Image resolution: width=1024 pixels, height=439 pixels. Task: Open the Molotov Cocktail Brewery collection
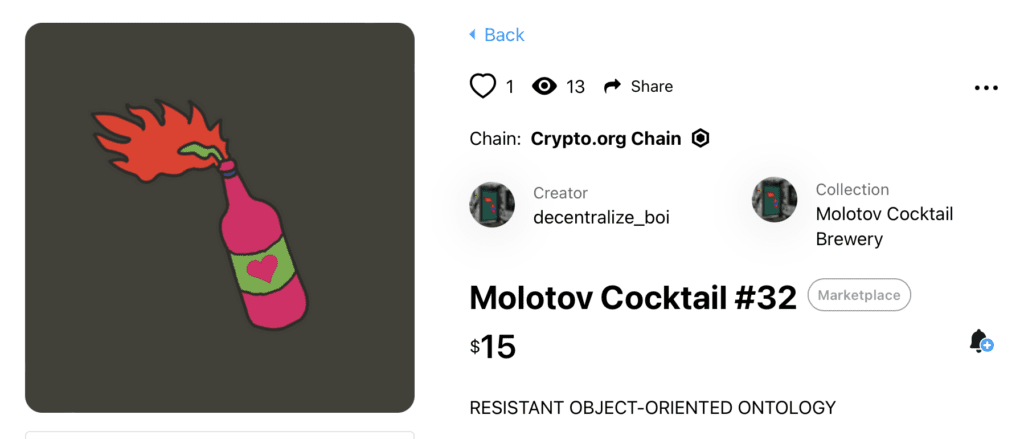(x=884, y=226)
